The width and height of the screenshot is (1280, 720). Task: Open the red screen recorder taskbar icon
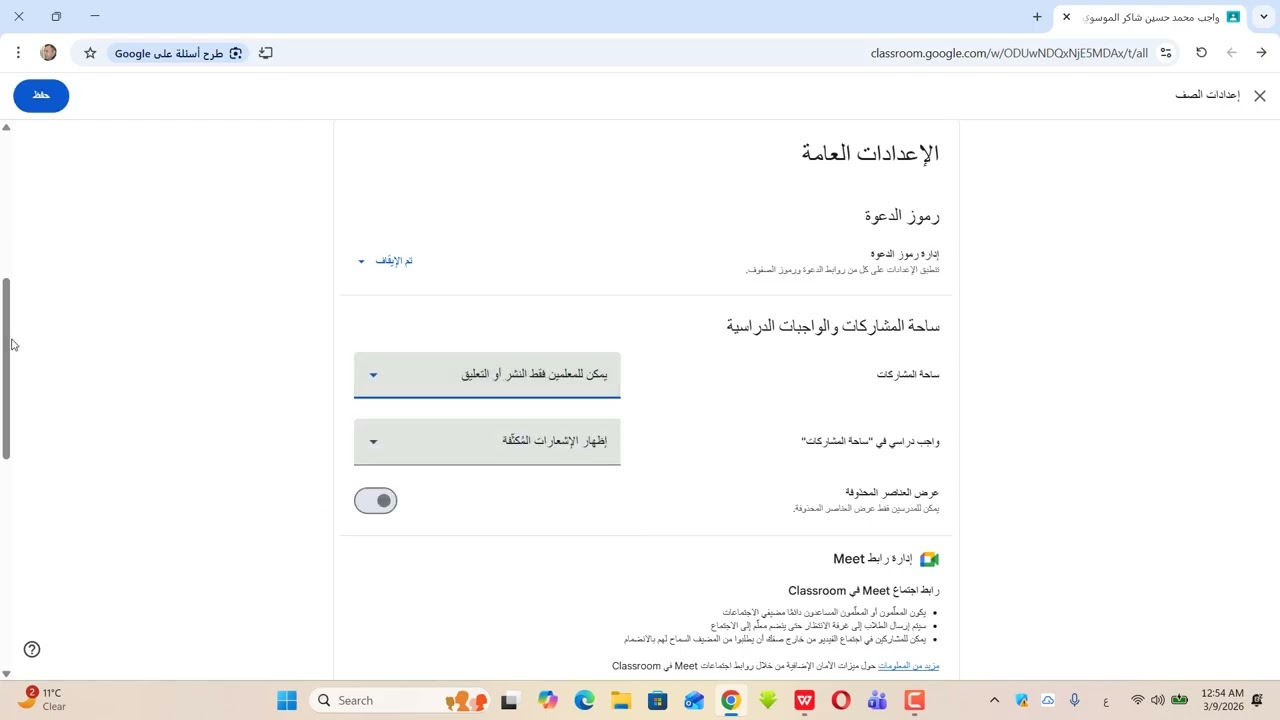pos(914,701)
